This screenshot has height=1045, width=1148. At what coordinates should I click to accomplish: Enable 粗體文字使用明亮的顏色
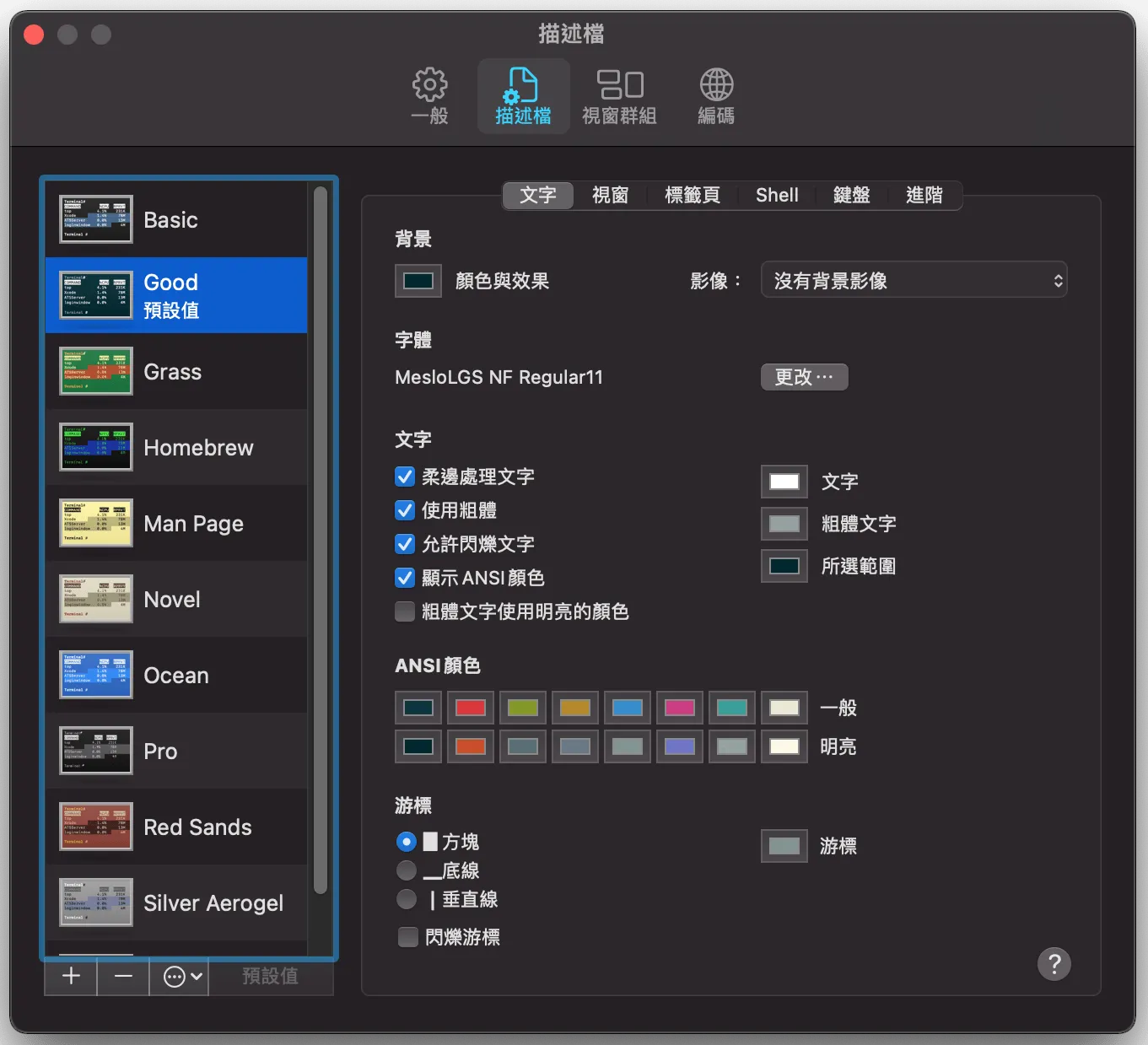tap(405, 611)
